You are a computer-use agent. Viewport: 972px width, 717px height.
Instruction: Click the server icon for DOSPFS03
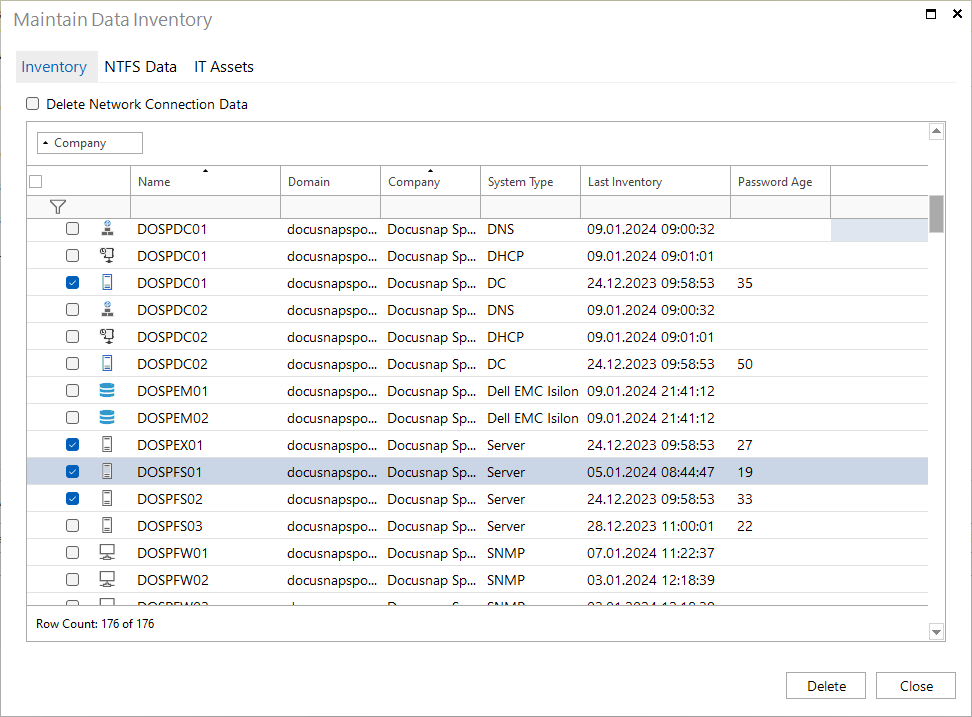[x=107, y=526]
